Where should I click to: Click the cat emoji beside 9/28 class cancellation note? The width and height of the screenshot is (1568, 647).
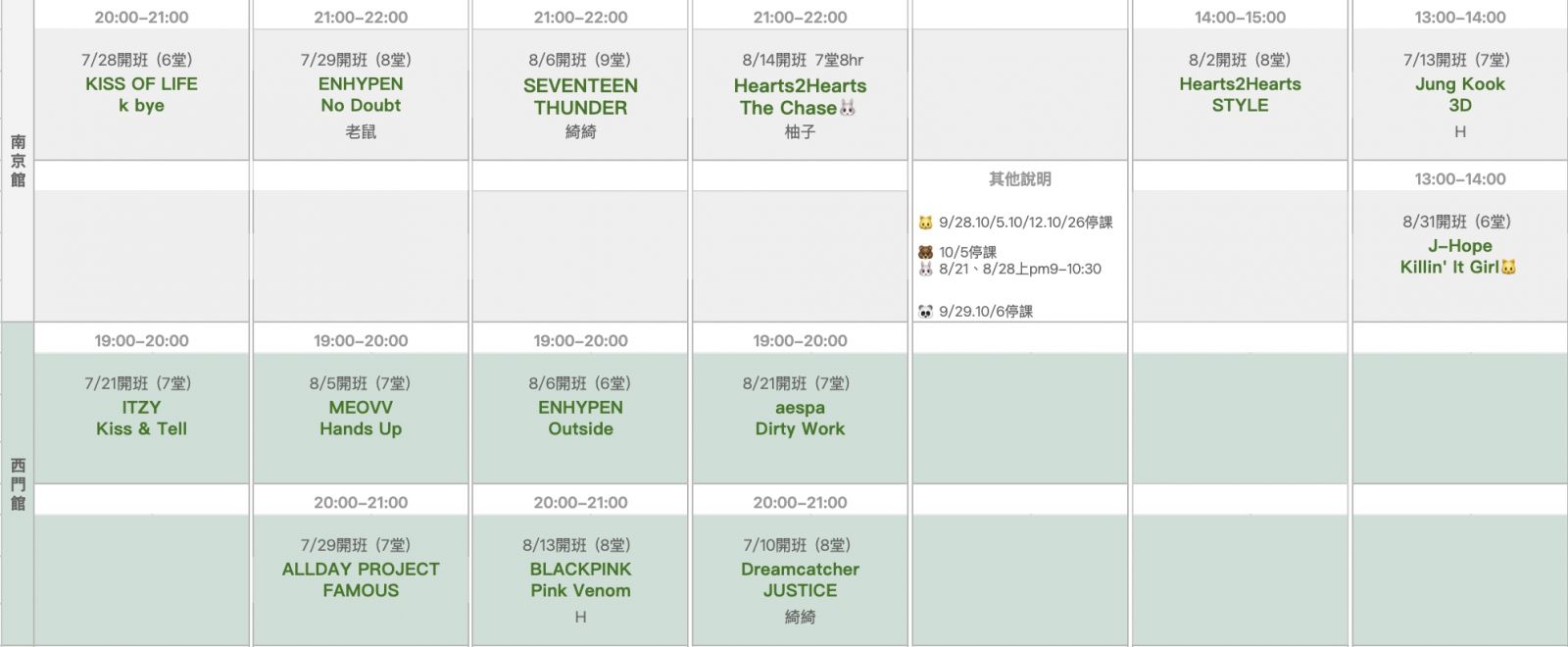tap(925, 223)
